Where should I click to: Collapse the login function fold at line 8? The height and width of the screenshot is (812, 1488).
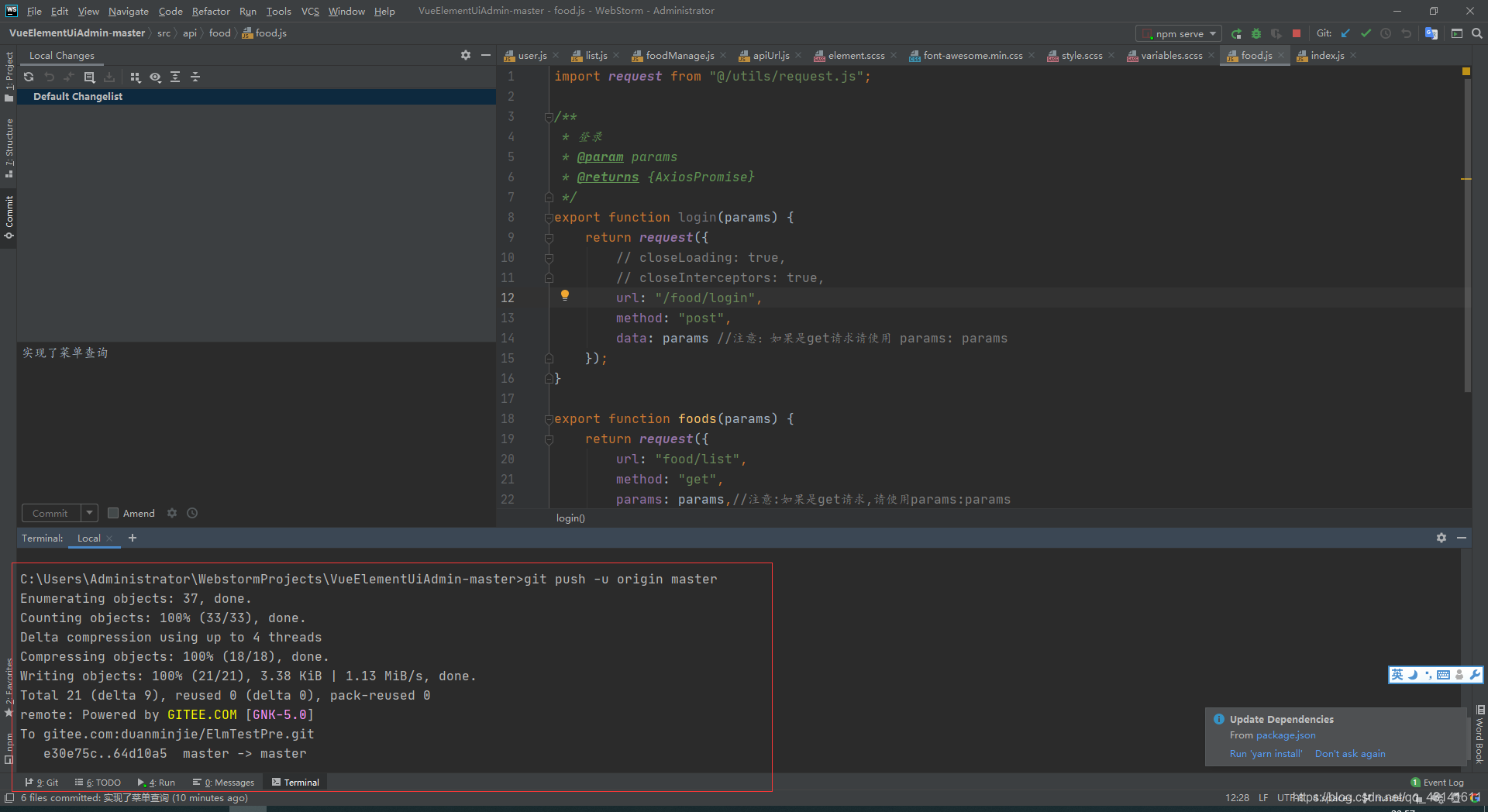pyautogui.click(x=549, y=218)
